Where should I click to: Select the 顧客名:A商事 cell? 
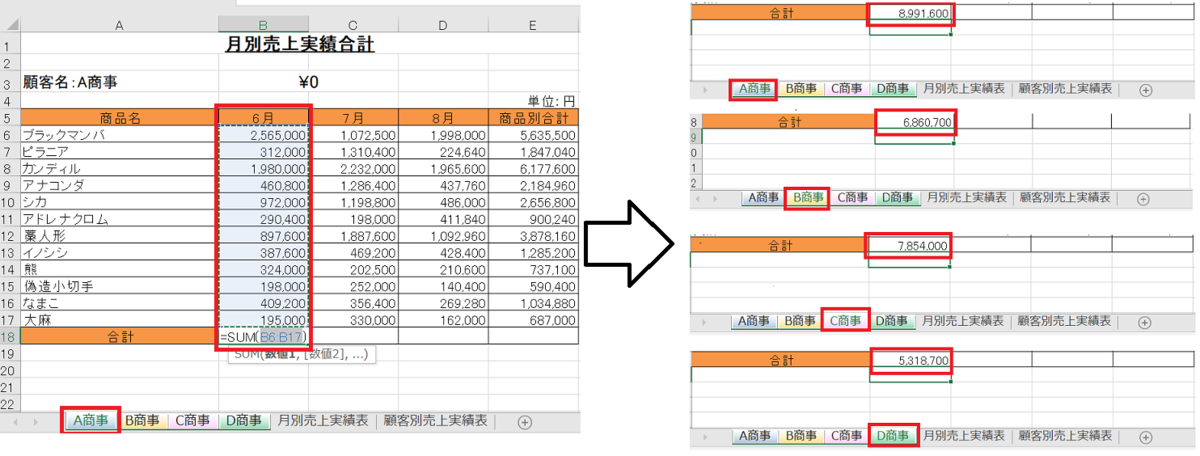(x=119, y=83)
